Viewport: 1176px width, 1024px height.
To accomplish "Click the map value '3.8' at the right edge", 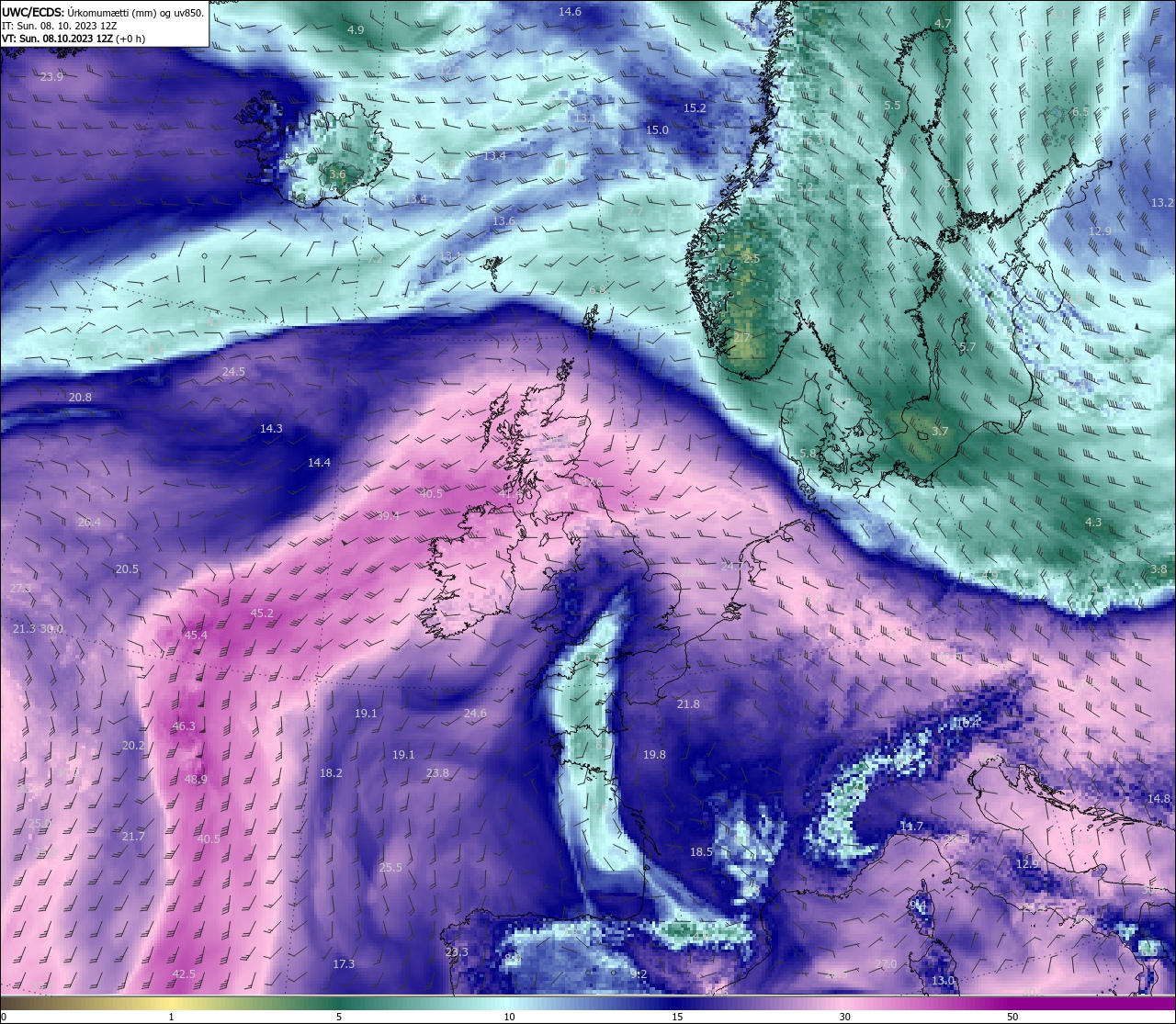I will tap(1159, 568).
